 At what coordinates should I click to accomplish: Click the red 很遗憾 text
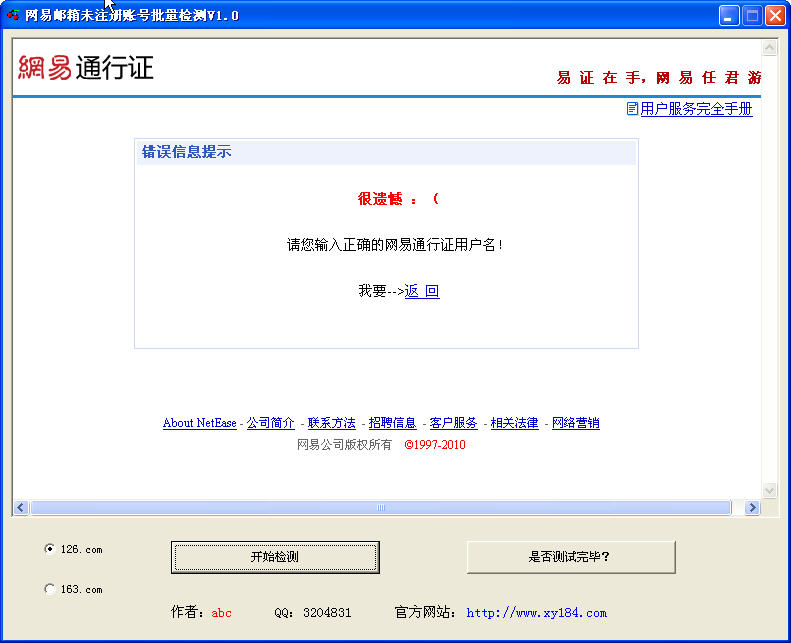380,199
